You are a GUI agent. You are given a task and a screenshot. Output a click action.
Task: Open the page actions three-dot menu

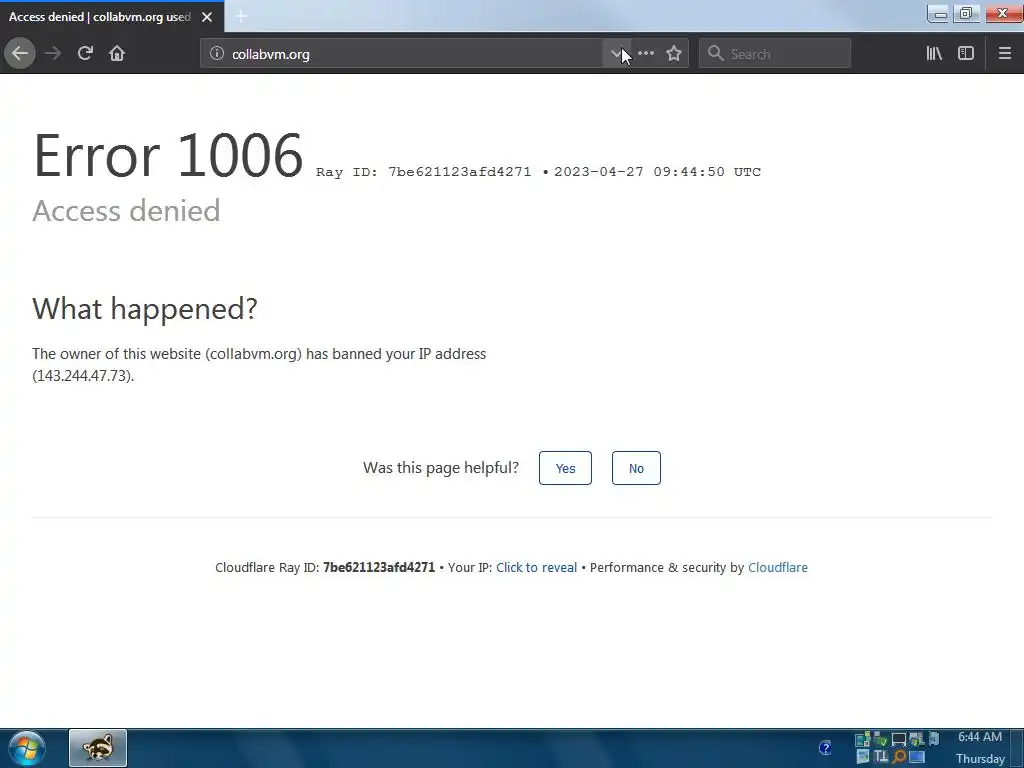click(646, 54)
